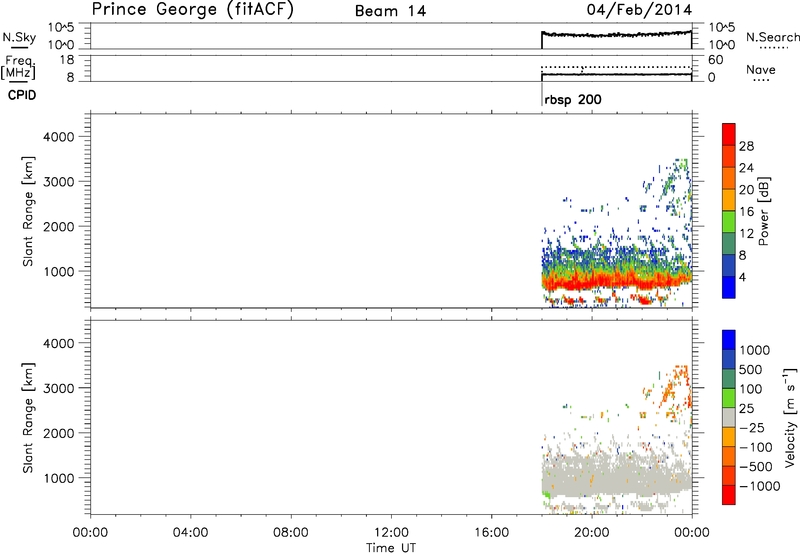The image size is (800, 554).
Task: Click the "4" Power colorbar tick label
Action: coord(742,277)
